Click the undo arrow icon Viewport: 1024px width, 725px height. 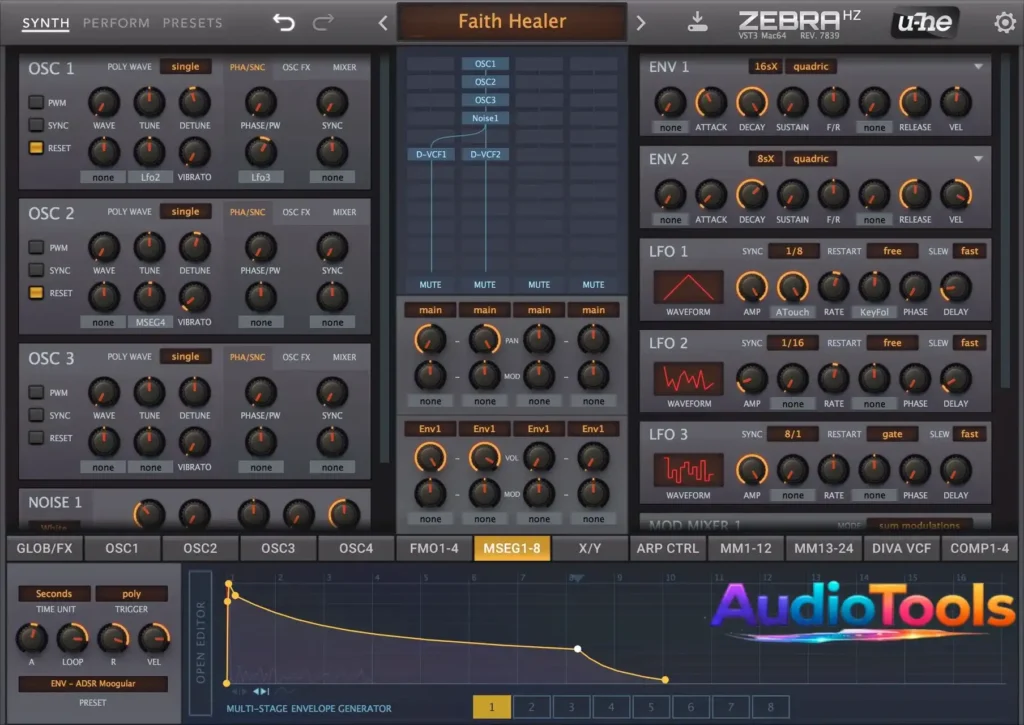point(283,23)
